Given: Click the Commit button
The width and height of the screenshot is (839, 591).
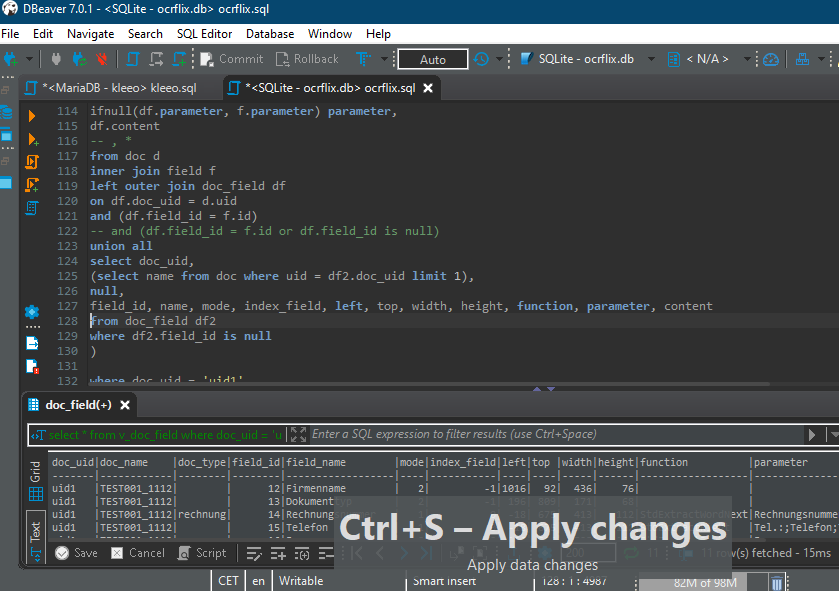Looking at the screenshot, I should click(232, 59).
